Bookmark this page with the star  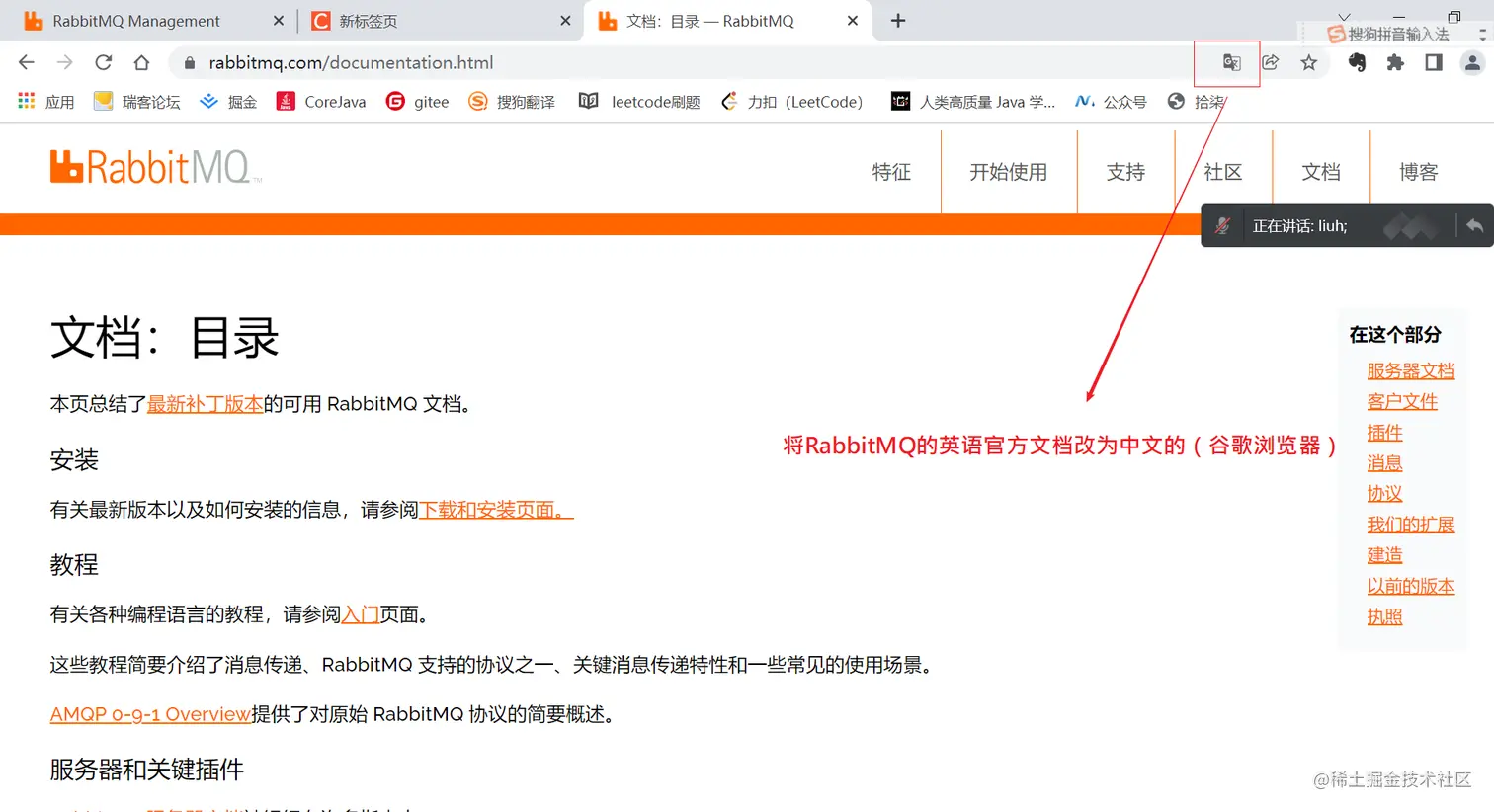[x=1309, y=62]
